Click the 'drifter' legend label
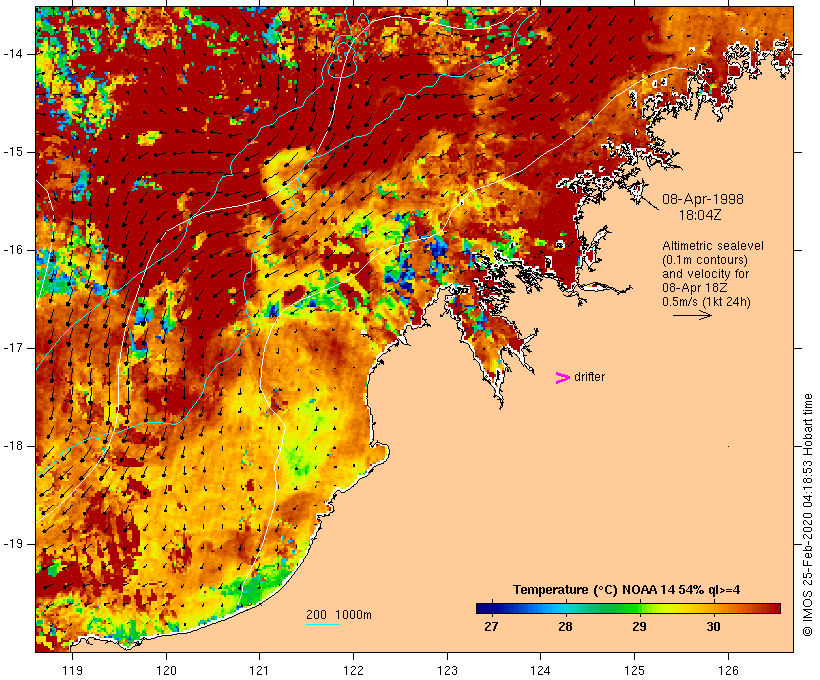 (x=589, y=377)
